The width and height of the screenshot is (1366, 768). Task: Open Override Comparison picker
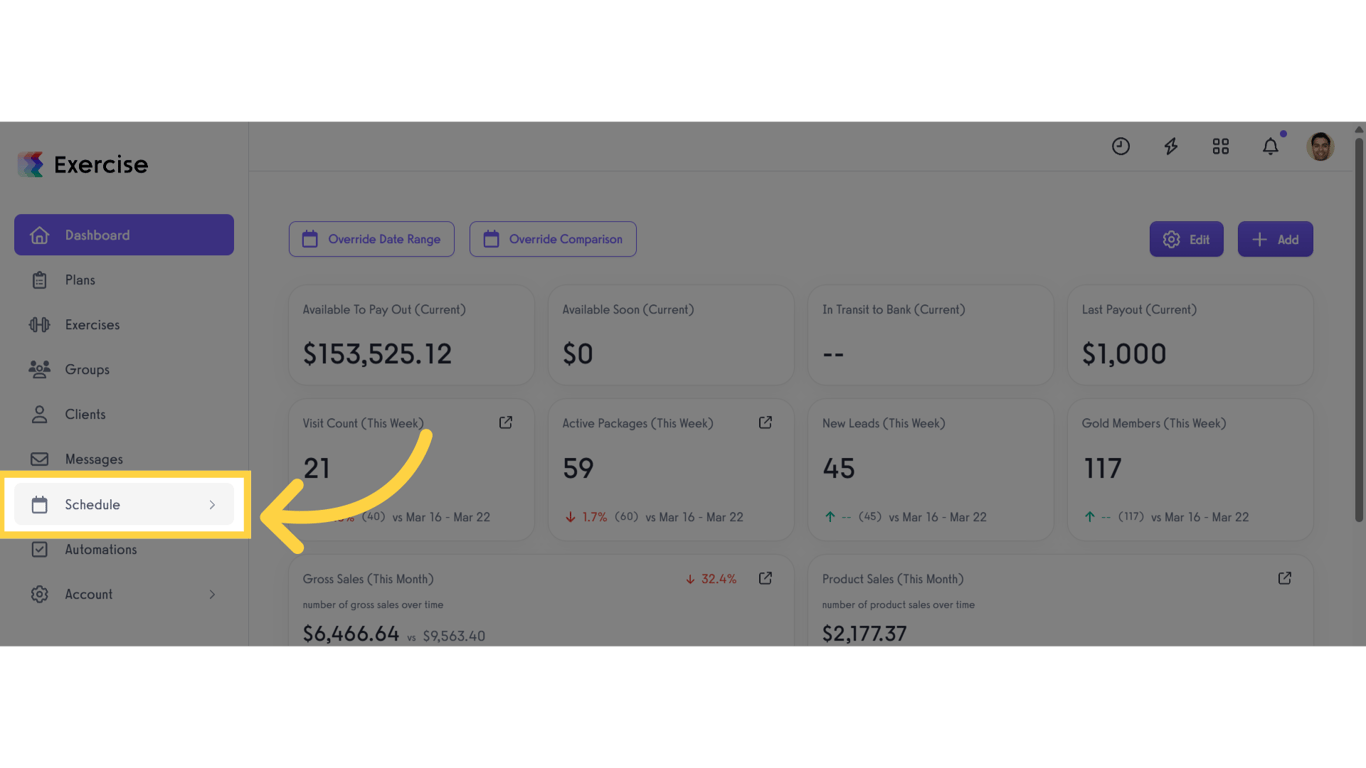click(553, 239)
